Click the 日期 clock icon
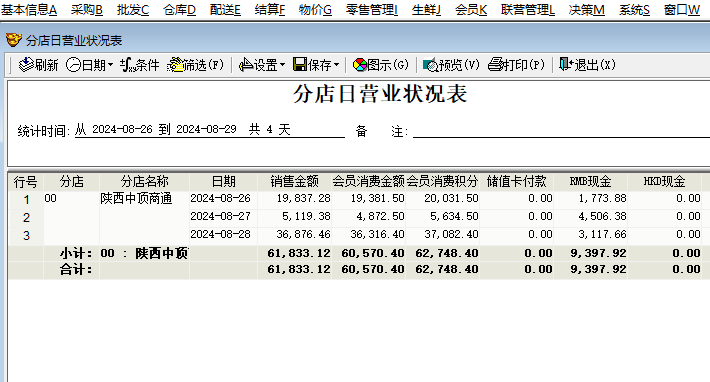The width and height of the screenshot is (710, 382). 73,65
